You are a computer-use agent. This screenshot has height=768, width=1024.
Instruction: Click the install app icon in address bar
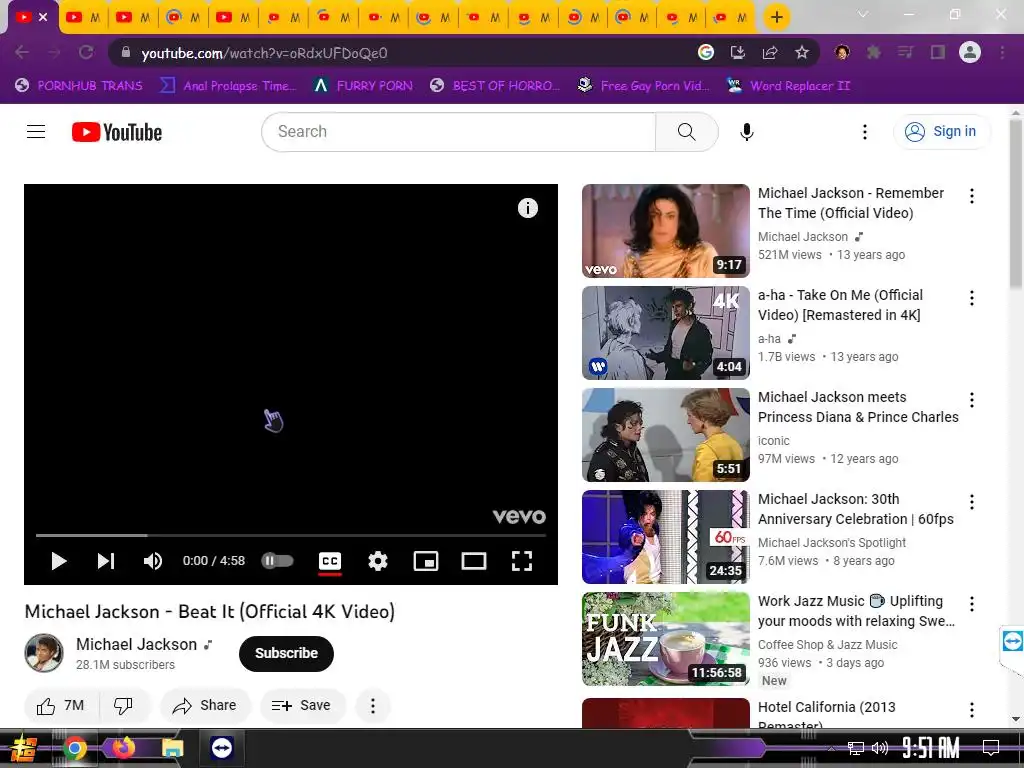pyautogui.click(x=738, y=52)
